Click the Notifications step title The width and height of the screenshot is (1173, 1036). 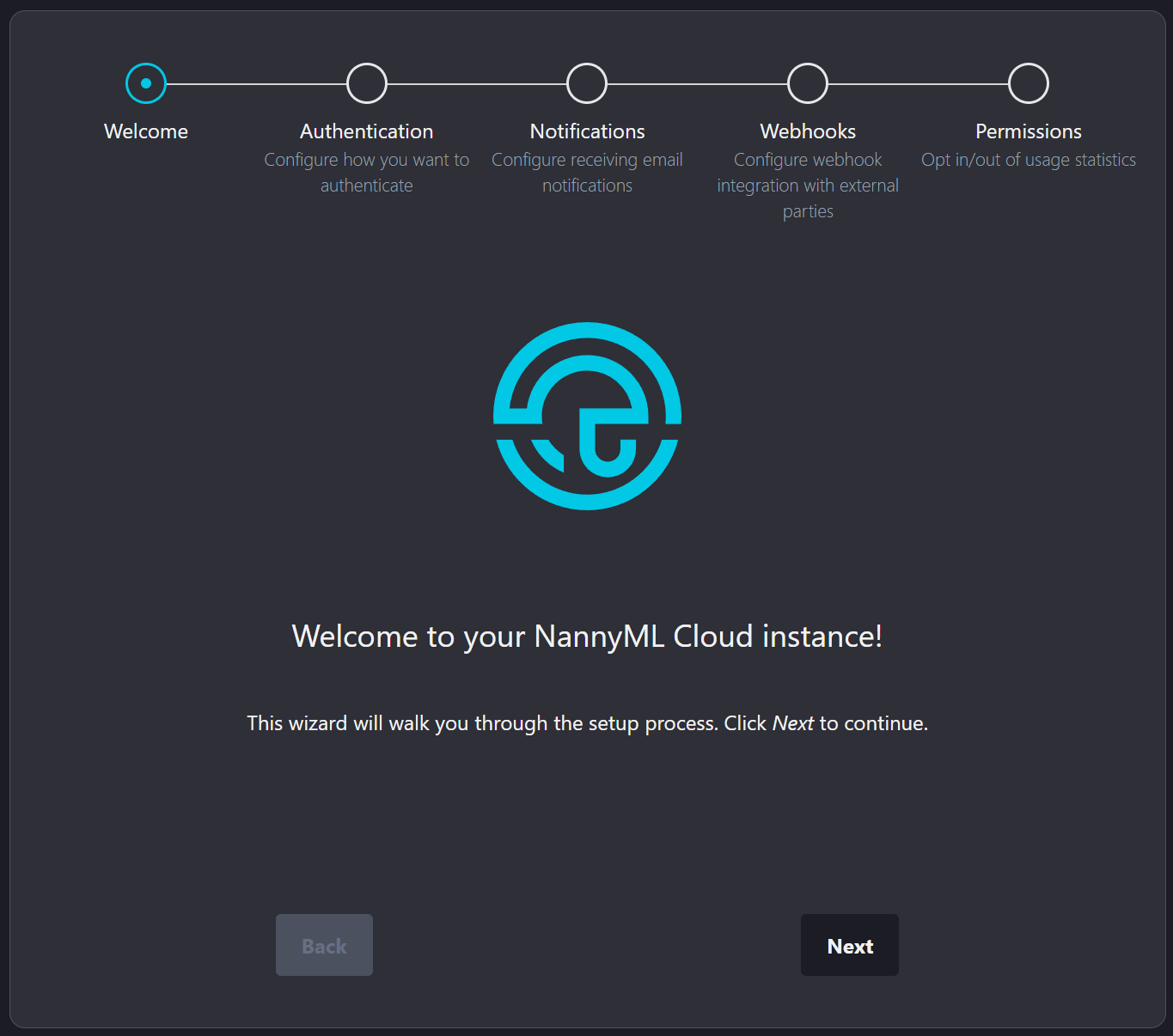click(587, 131)
